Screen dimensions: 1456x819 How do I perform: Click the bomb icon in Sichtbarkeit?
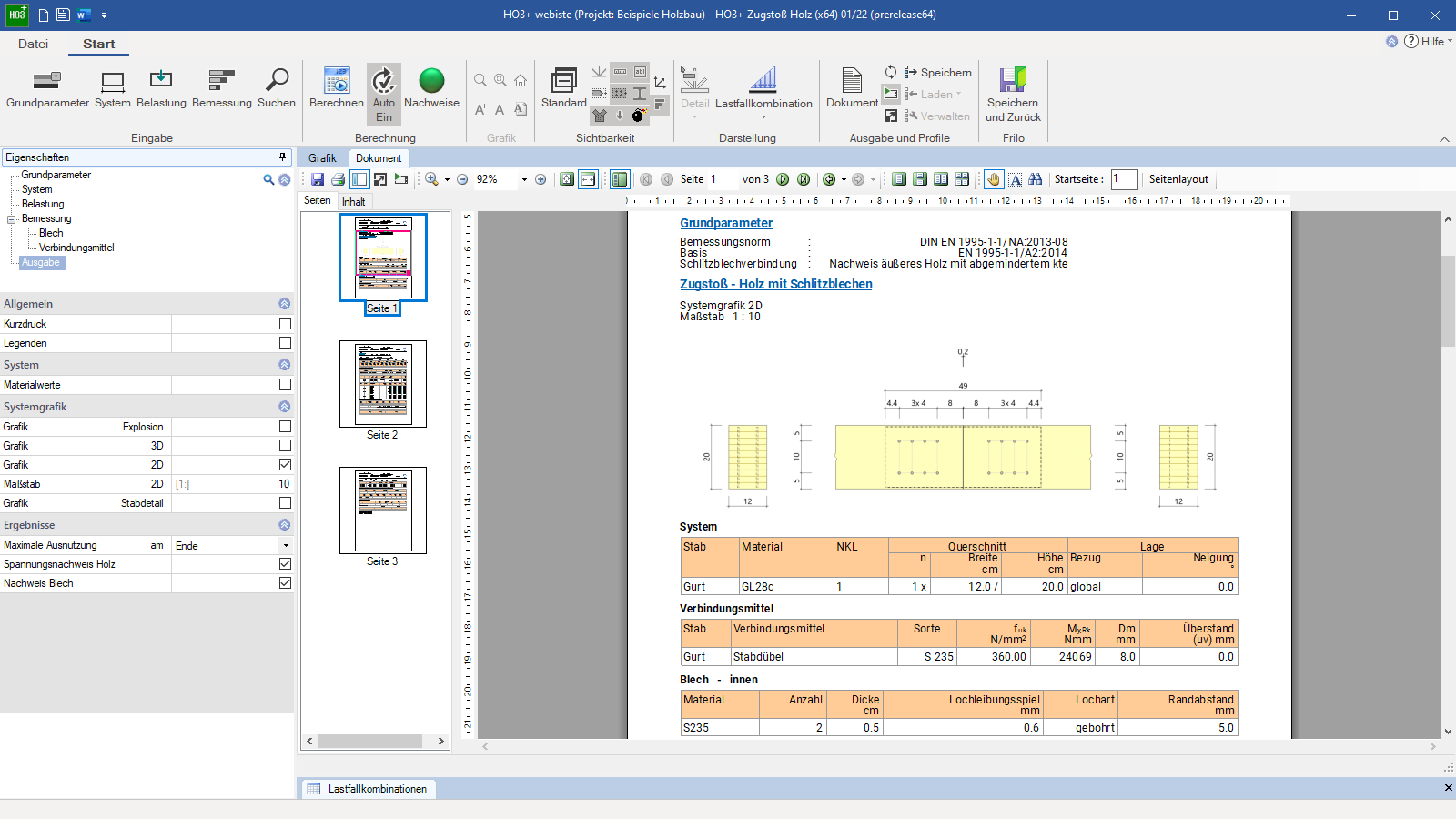(x=639, y=116)
